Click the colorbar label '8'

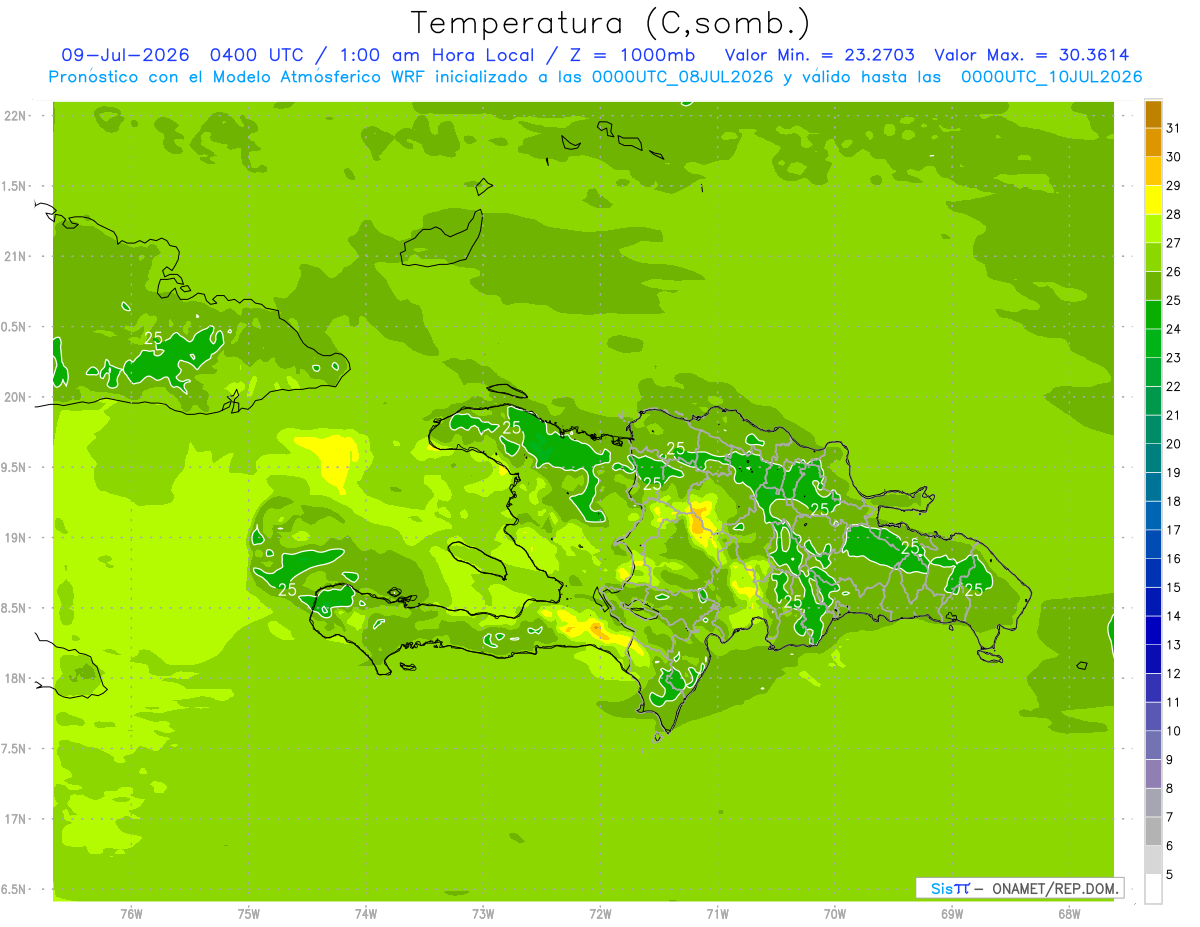(1169, 788)
